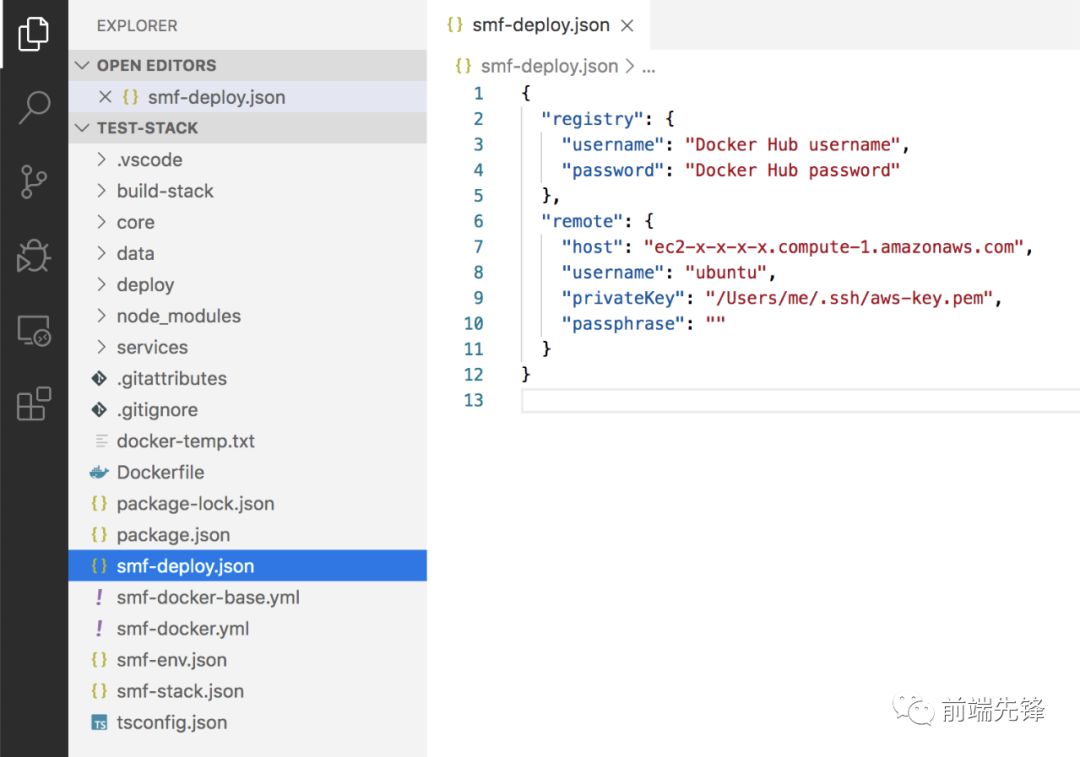Close smf-deploy.json in Open Editors list
The width and height of the screenshot is (1080, 757).
click(105, 97)
